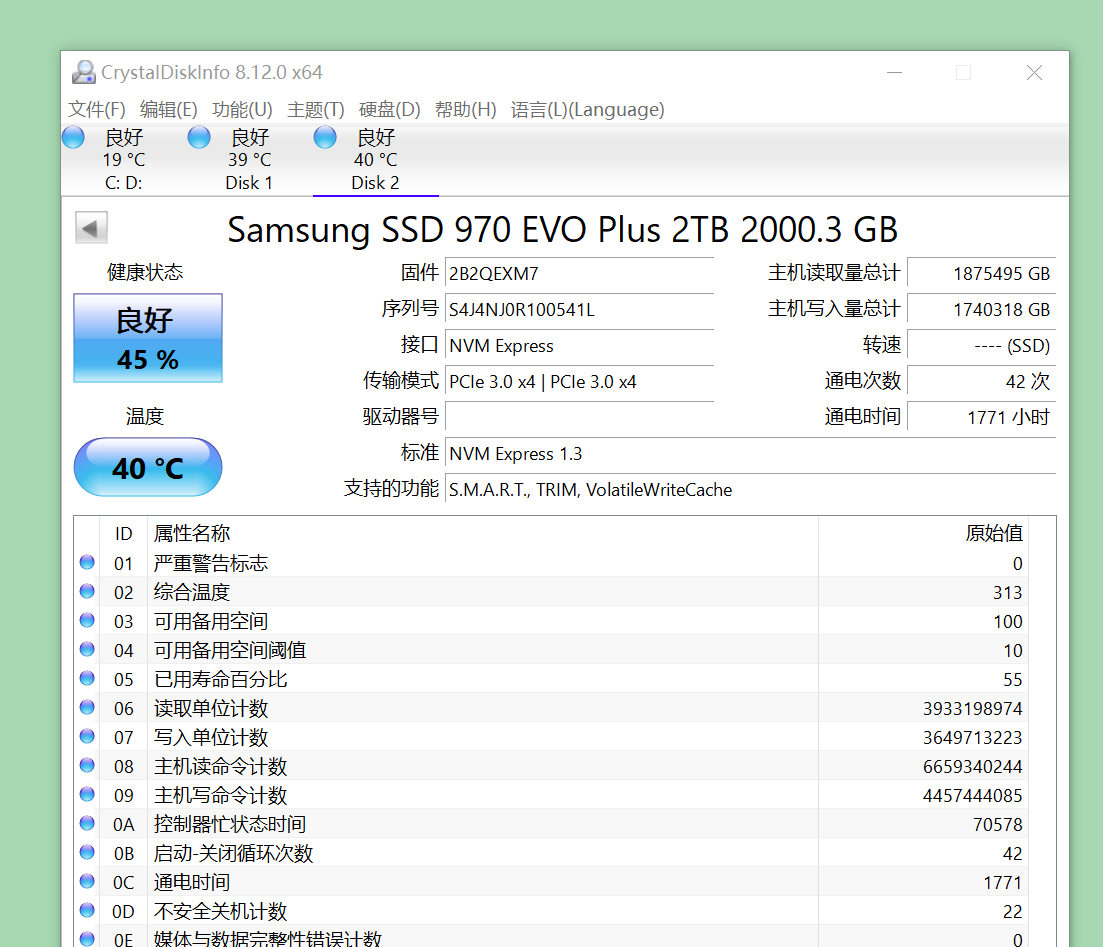The width and height of the screenshot is (1103, 947).
Task: Click status dot of attribute 04 可用备用空间阈值
Action: [x=87, y=649]
